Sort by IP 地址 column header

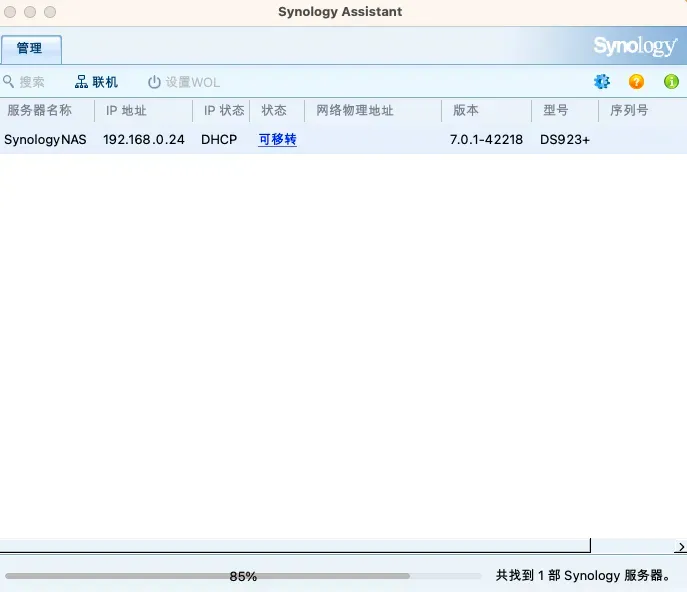pos(143,110)
